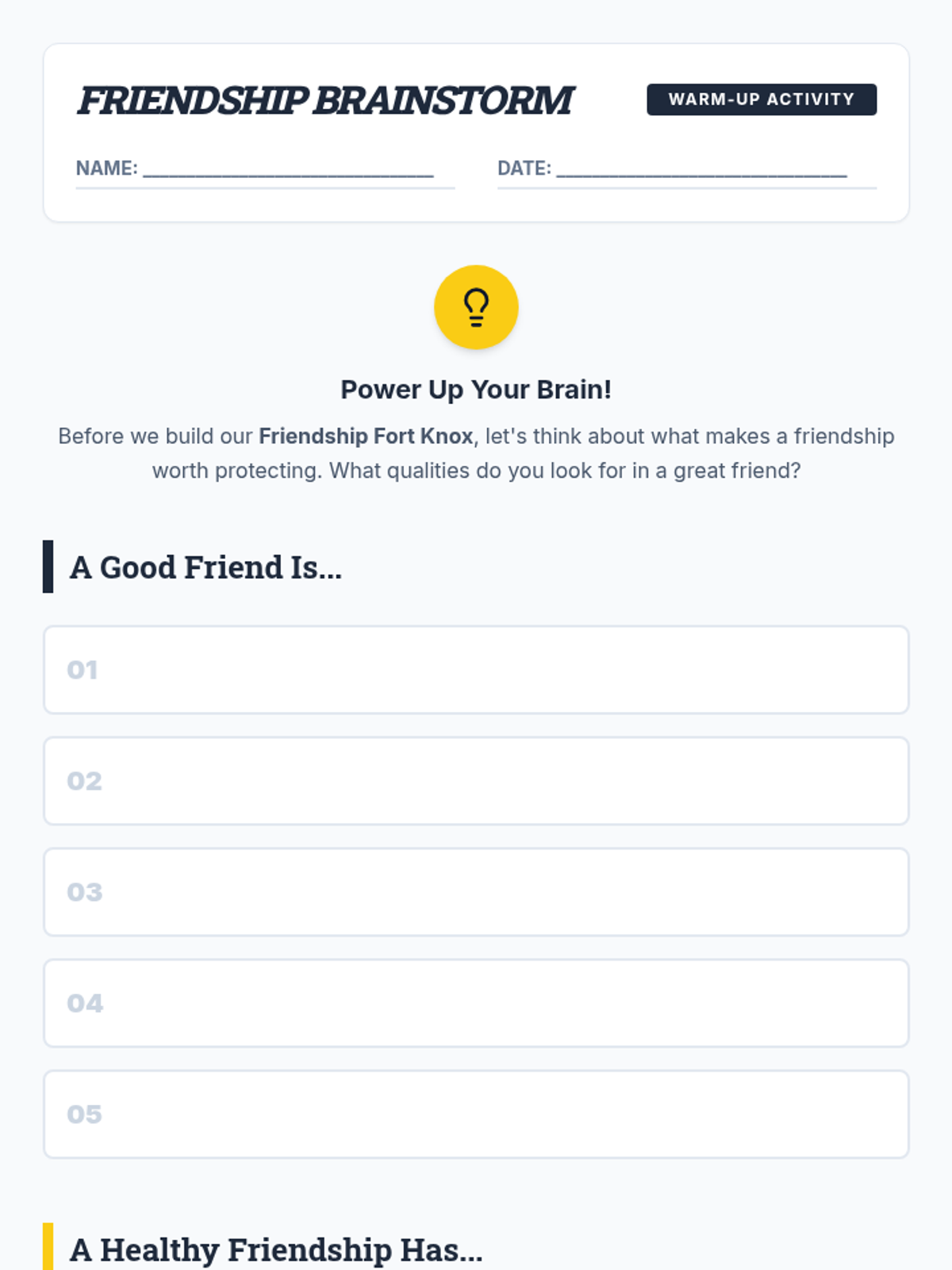Click the faded 05 number label
952x1270 pixels.
(x=84, y=1114)
